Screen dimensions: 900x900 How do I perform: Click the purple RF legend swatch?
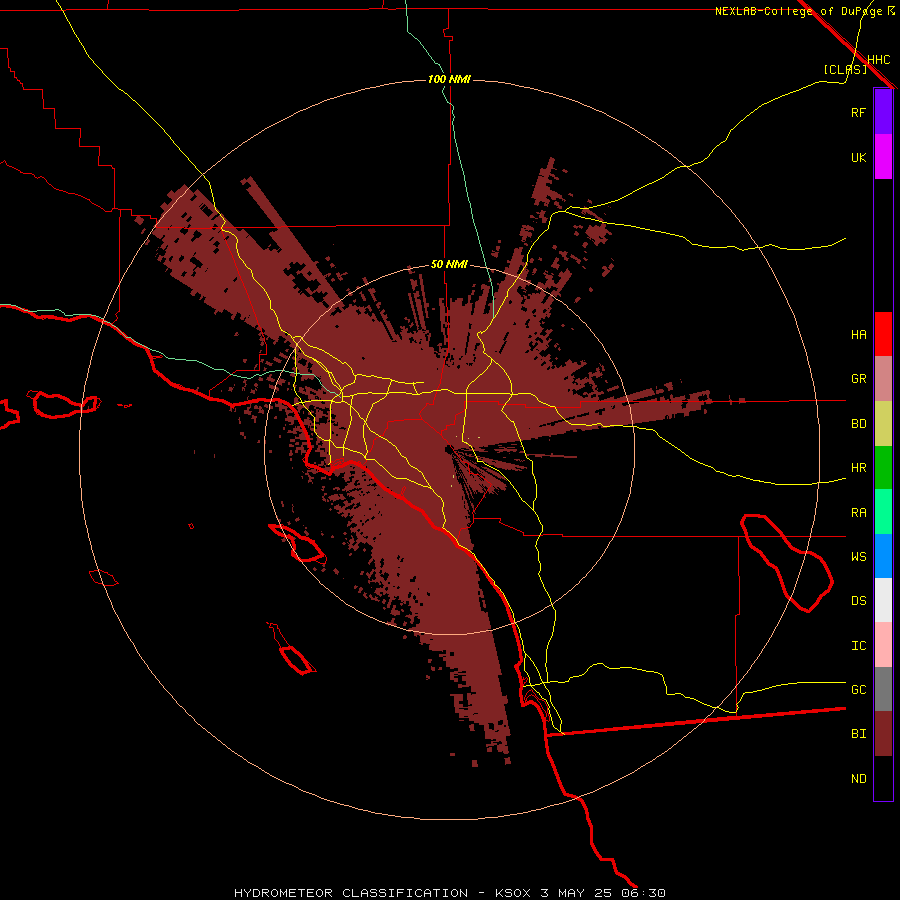pyautogui.click(x=883, y=112)
